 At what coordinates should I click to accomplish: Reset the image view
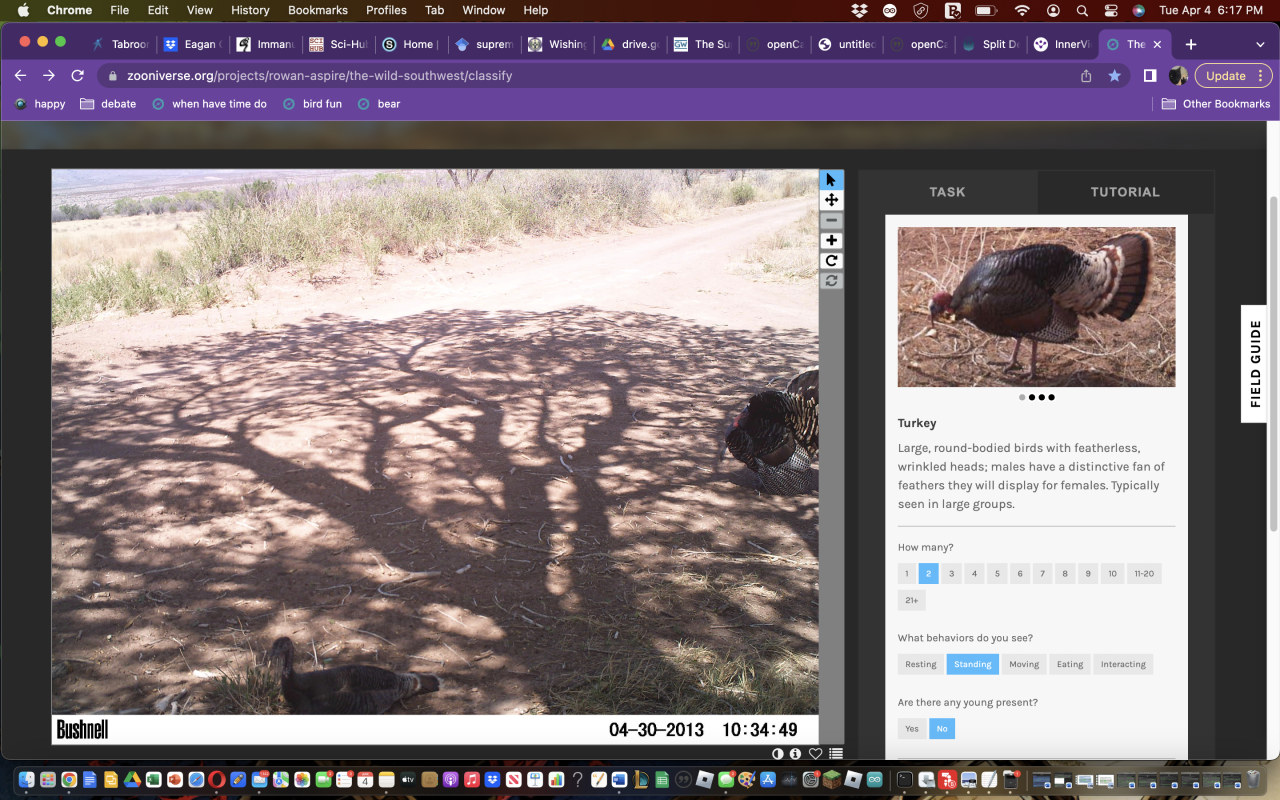(x=831, y=281)
